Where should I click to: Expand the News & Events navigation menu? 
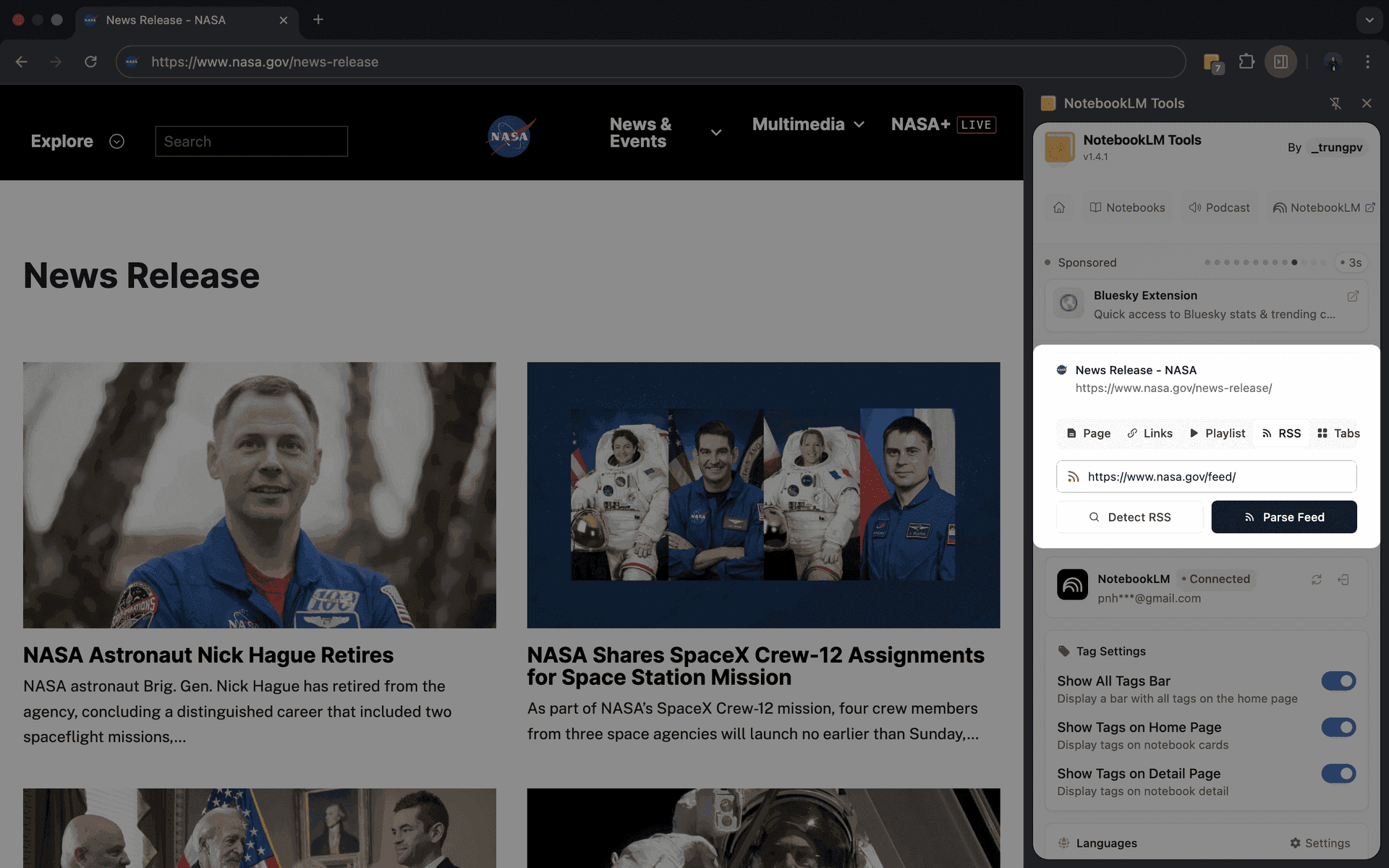pos(715,132)
